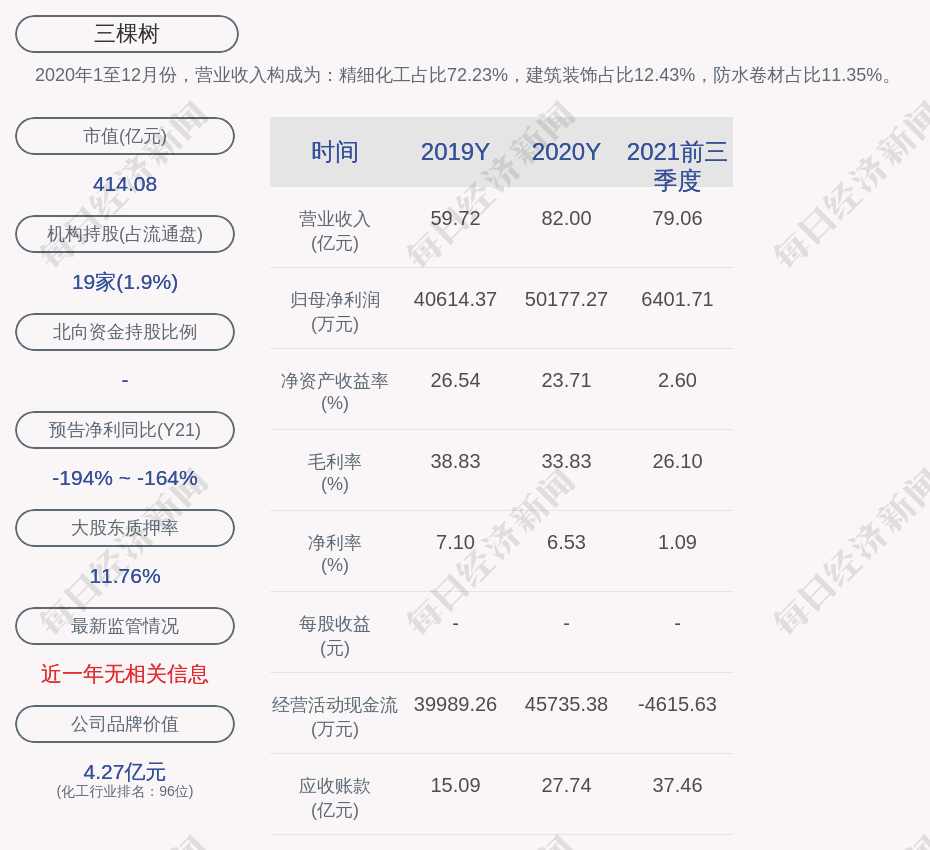Click the ROE value 26.54

coord(456,380)
